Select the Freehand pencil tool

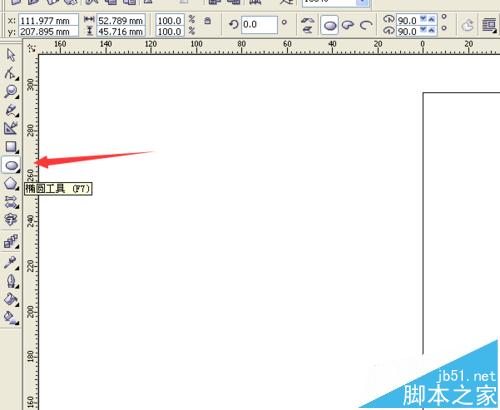pyautogui.click(x=11, y=110)
